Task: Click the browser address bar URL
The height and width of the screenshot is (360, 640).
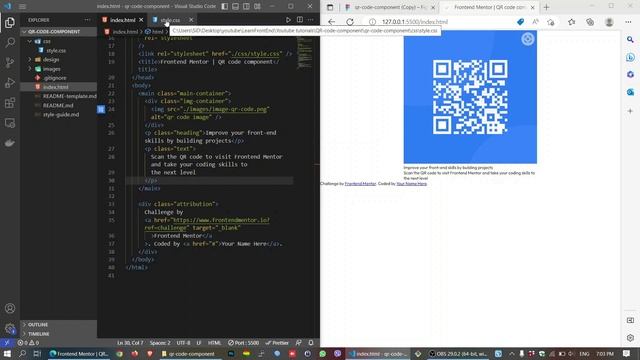Action: coord(415,22)
